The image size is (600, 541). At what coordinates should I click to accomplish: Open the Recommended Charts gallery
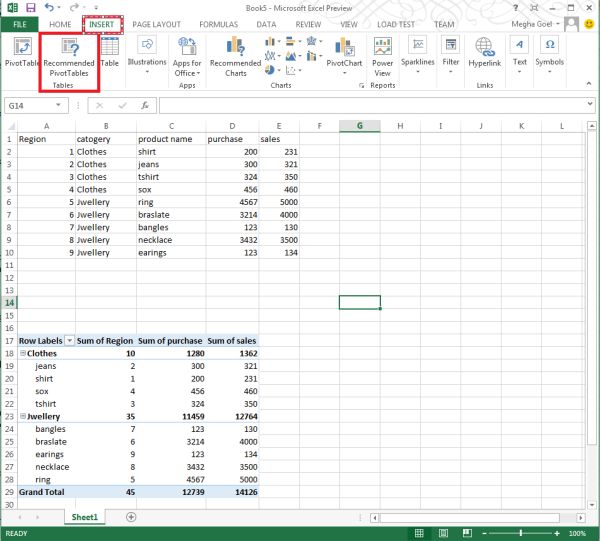(x=235, y=56)
